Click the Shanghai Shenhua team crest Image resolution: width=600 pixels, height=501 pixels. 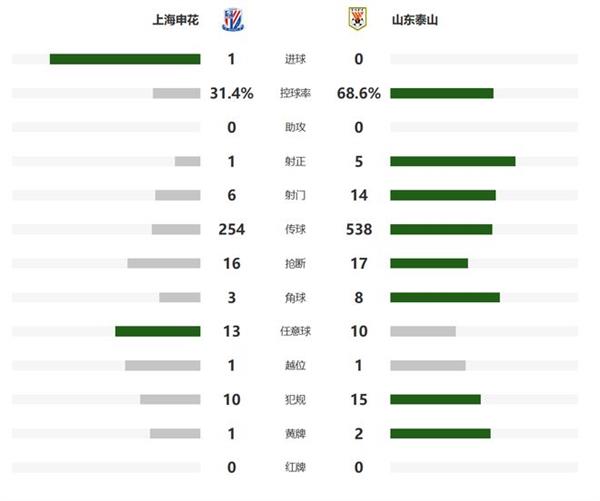tap(233, 20)
